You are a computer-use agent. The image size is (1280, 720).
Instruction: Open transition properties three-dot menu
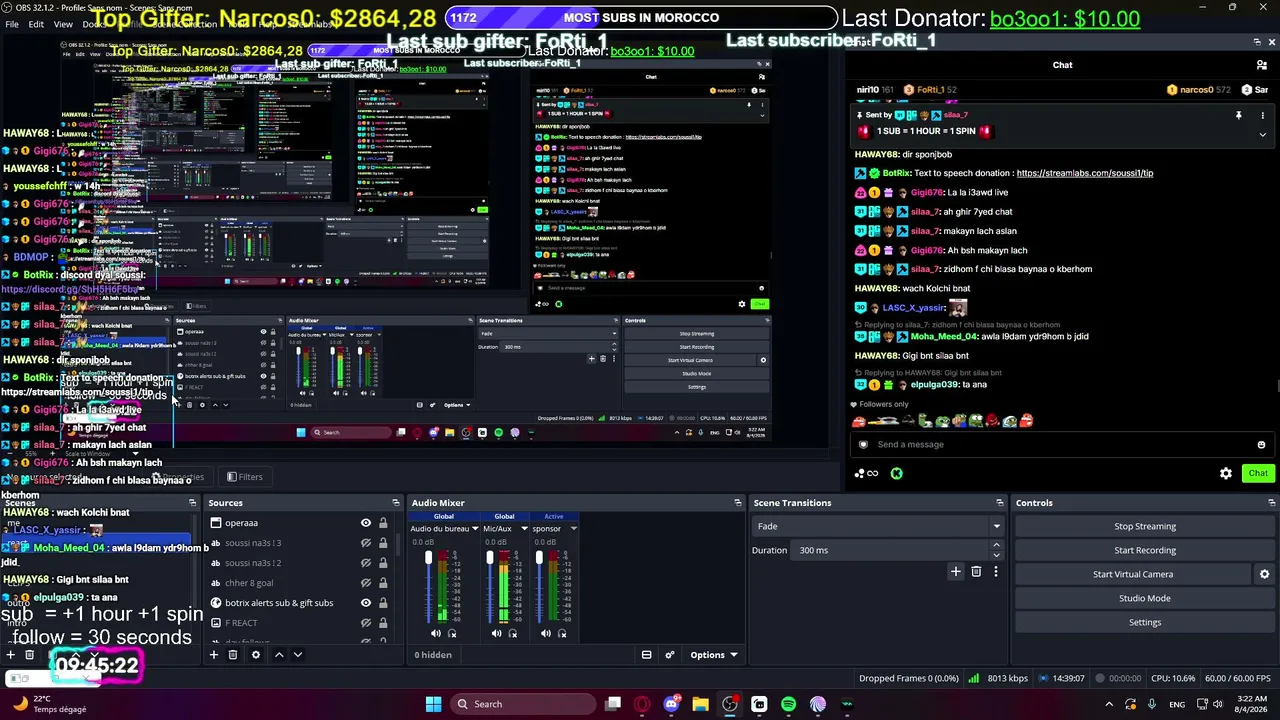click(995, 572)
